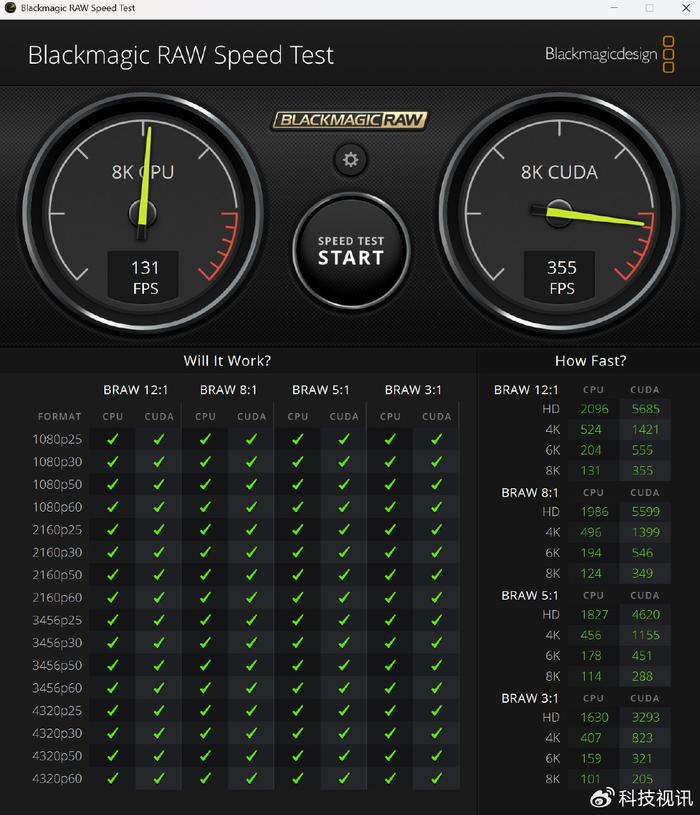Click 3456p25 BRAW 3:1 CPU checkmark
The width and height of the screenshot is (700, 815).
390,620
